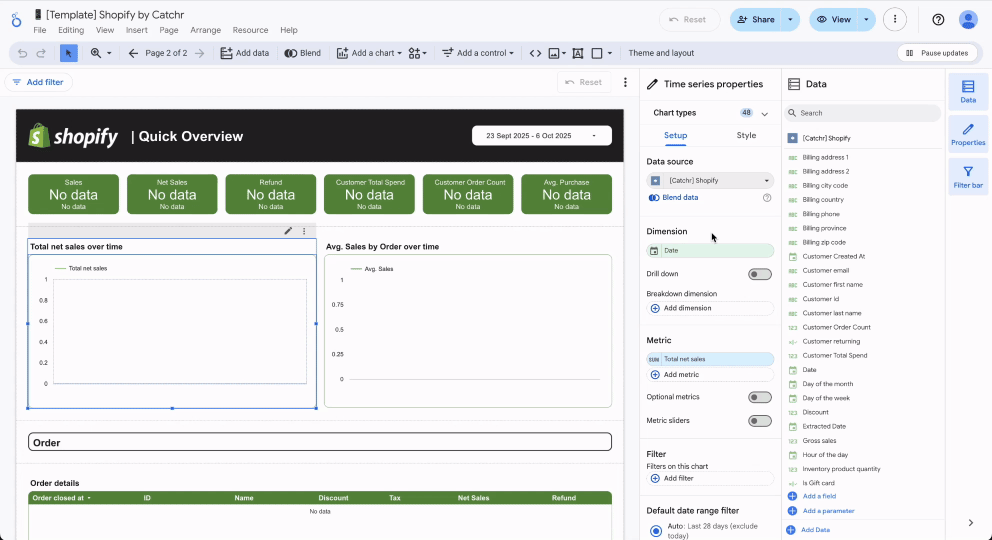The image size is (992, 540).
Task: Click the Blend toolbar button
Action: coord(302,53)
